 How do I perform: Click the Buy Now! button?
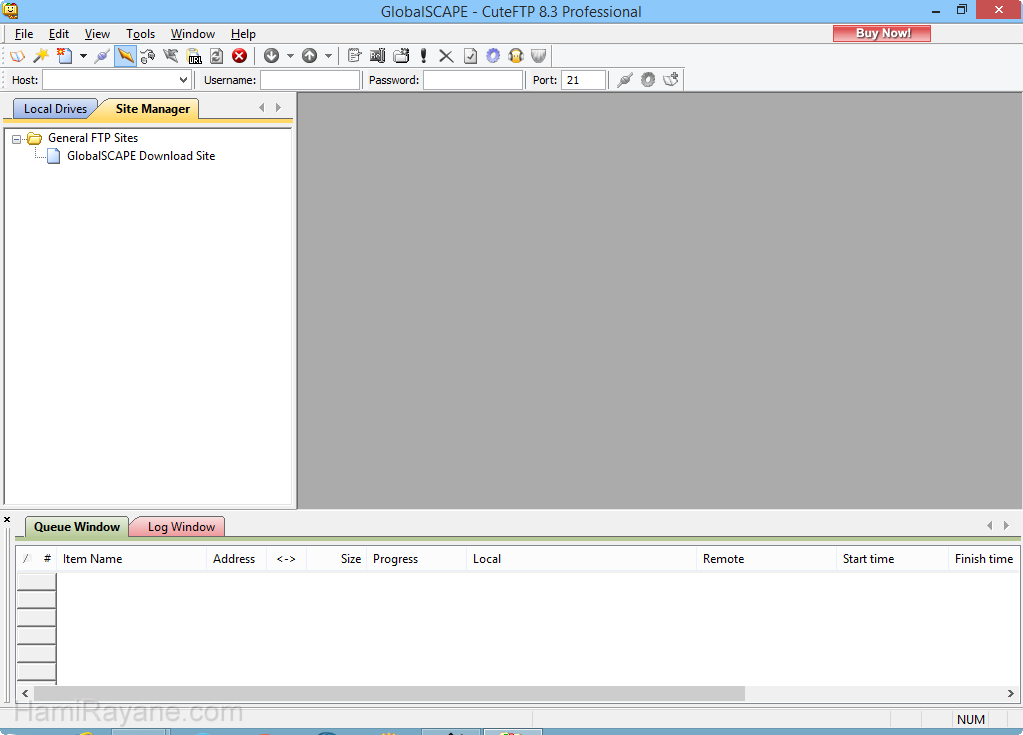coord(882,33)
